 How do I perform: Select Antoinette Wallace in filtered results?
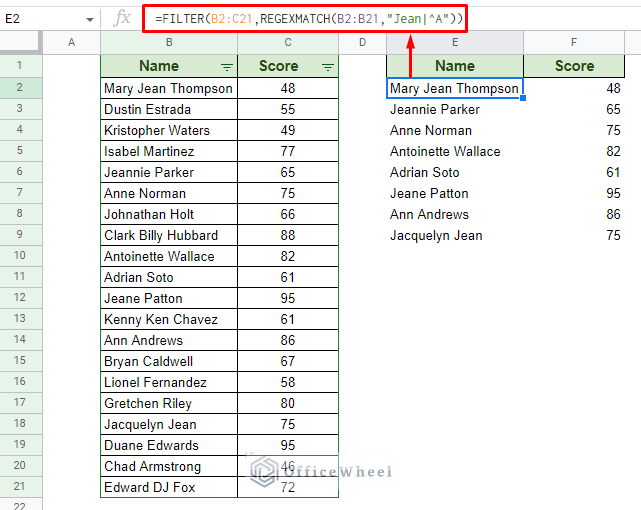(x=455, y=152)
